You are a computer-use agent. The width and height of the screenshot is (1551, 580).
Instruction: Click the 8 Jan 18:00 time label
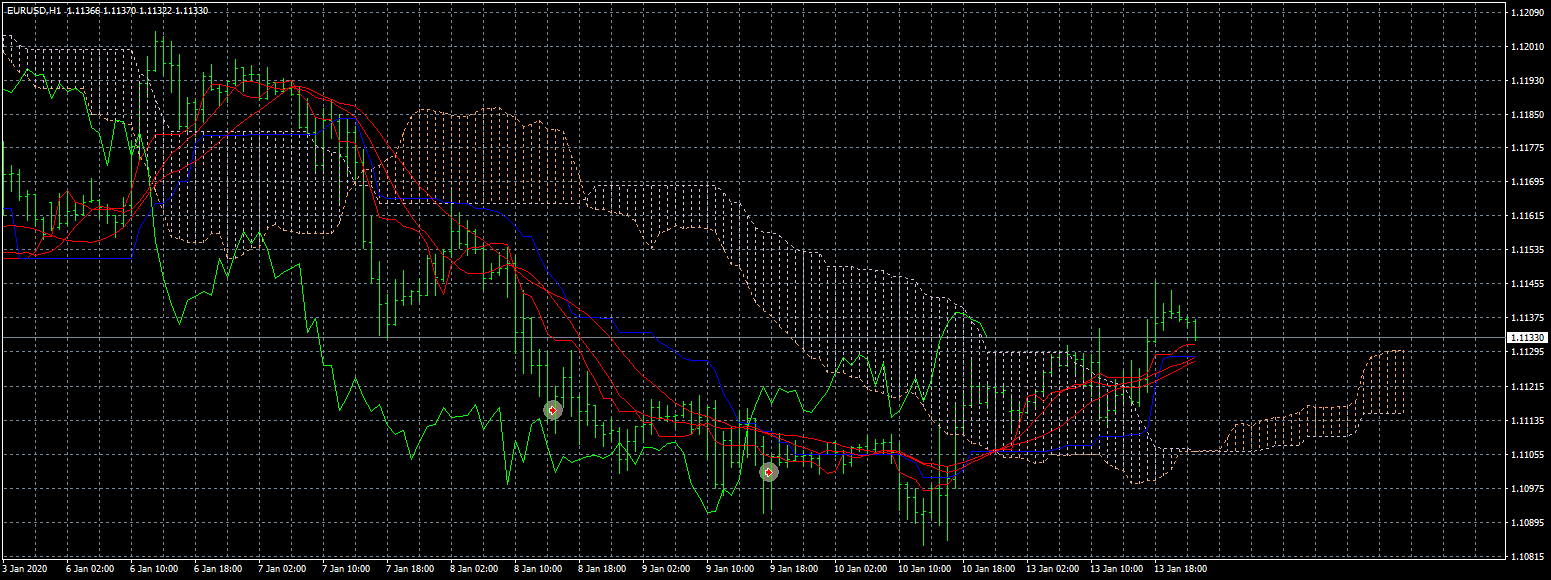(602, 569)
